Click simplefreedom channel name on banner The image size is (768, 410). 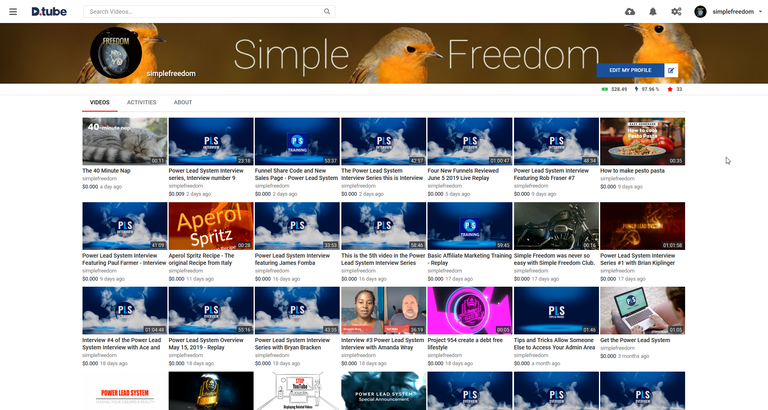(171, 73)
